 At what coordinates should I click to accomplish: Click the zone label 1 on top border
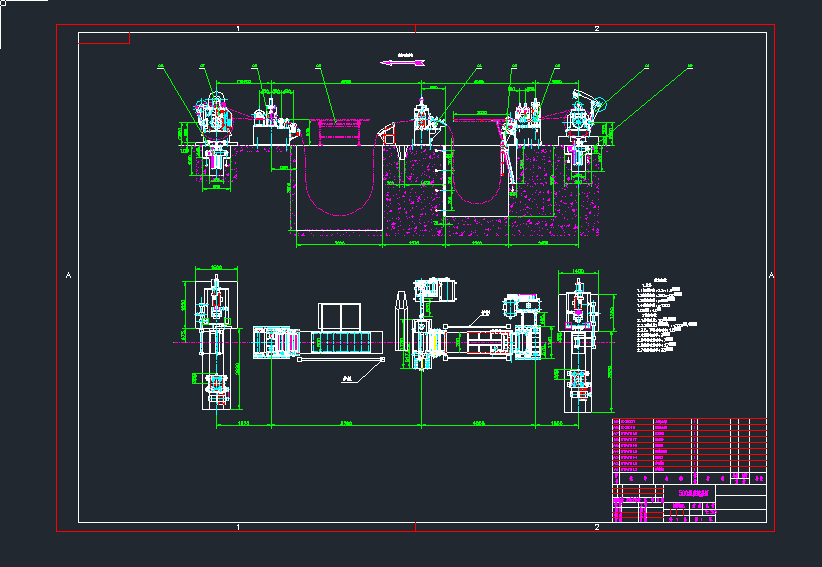[237, 29]
